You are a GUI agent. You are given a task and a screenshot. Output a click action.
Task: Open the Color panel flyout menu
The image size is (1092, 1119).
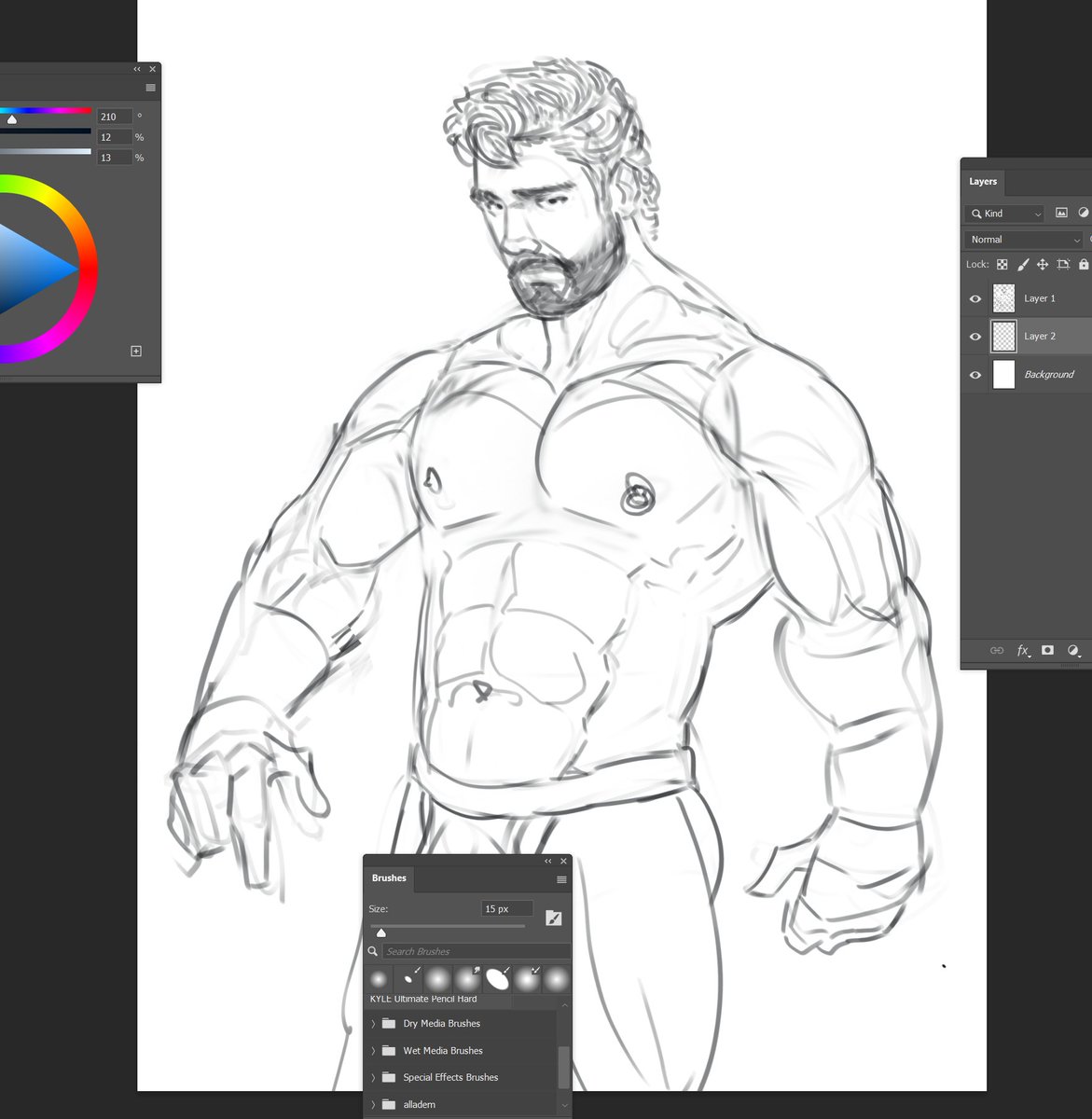click(150, 88)
